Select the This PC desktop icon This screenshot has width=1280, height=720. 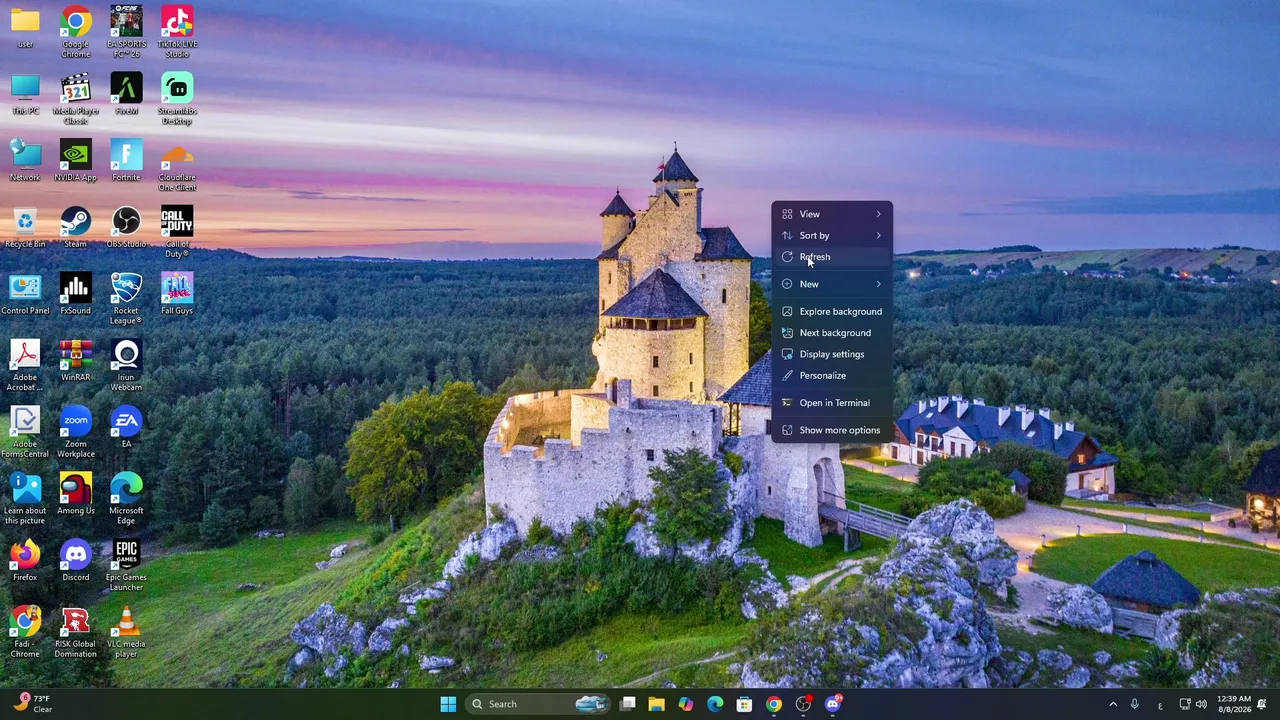tap(25, 94)
